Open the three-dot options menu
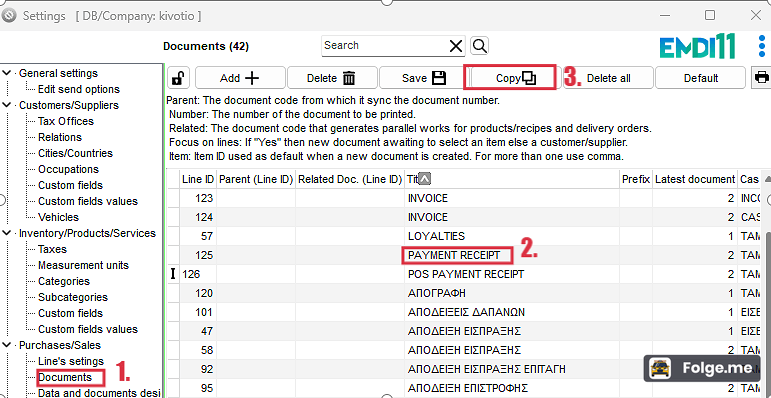Image resolution: width=771 pixels, height=398 pixels. click(762, 46)
